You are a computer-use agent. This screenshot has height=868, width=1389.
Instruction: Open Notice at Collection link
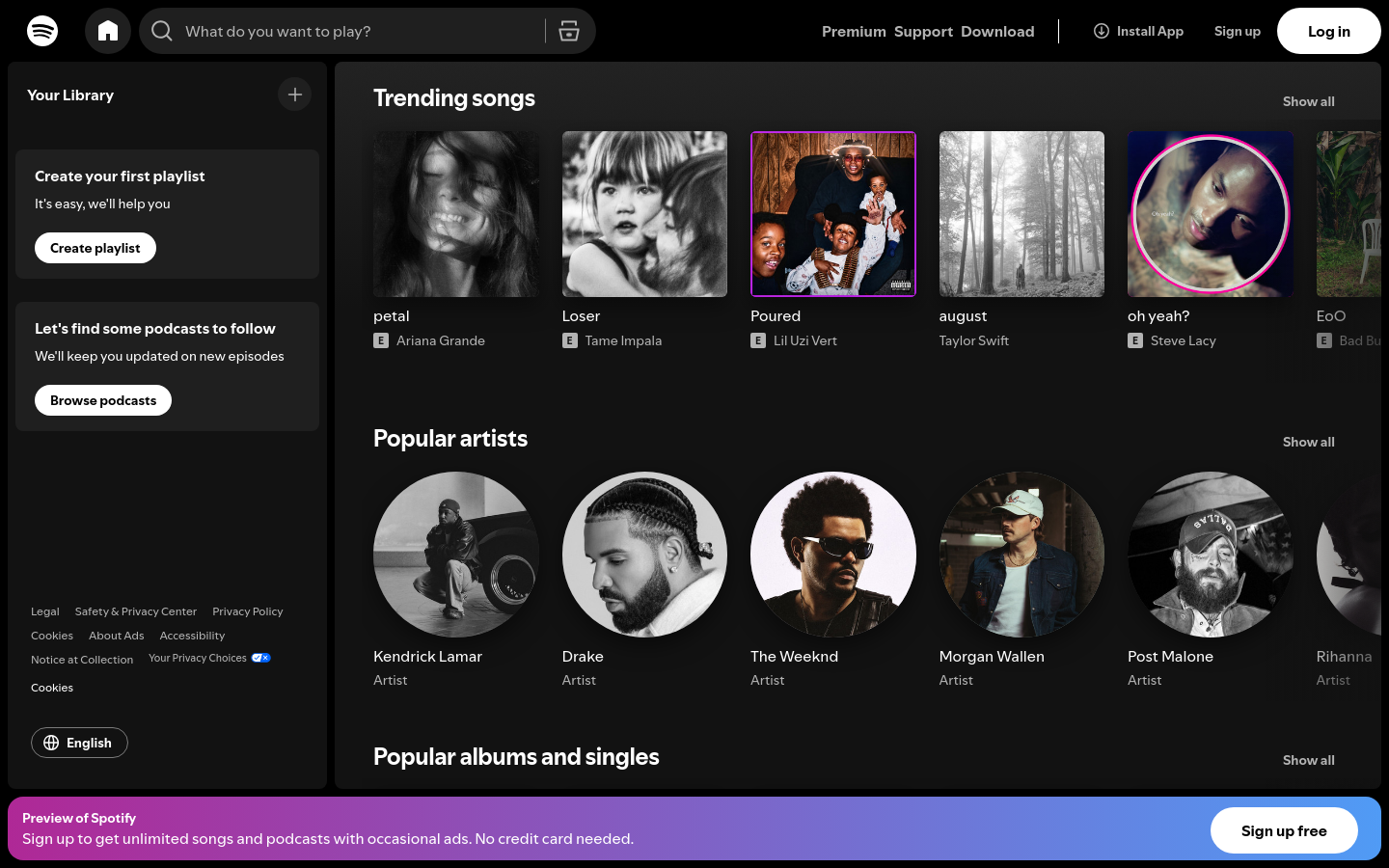point(82,660)
